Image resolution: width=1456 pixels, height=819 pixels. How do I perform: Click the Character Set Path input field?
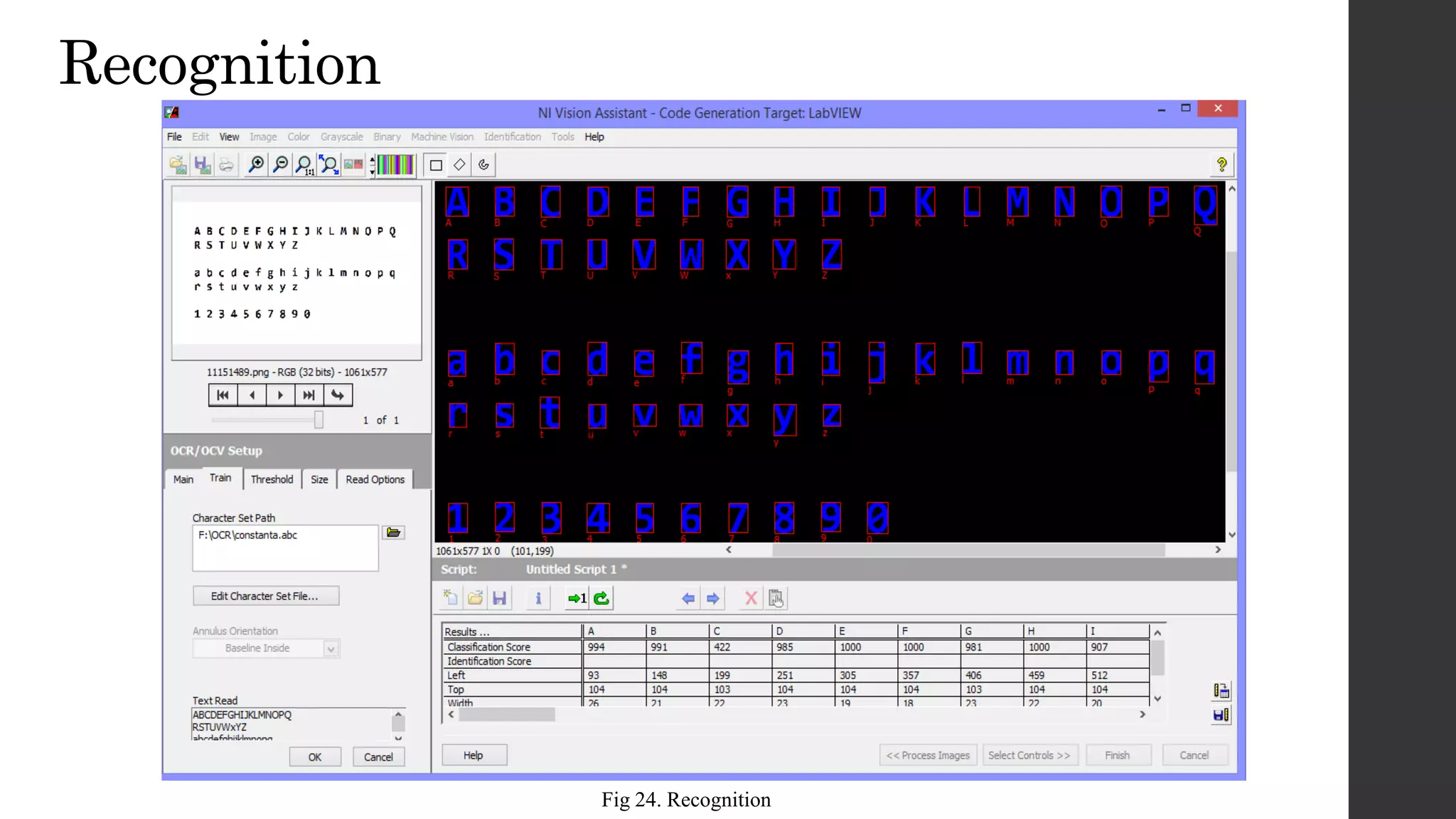click(285, 547)
